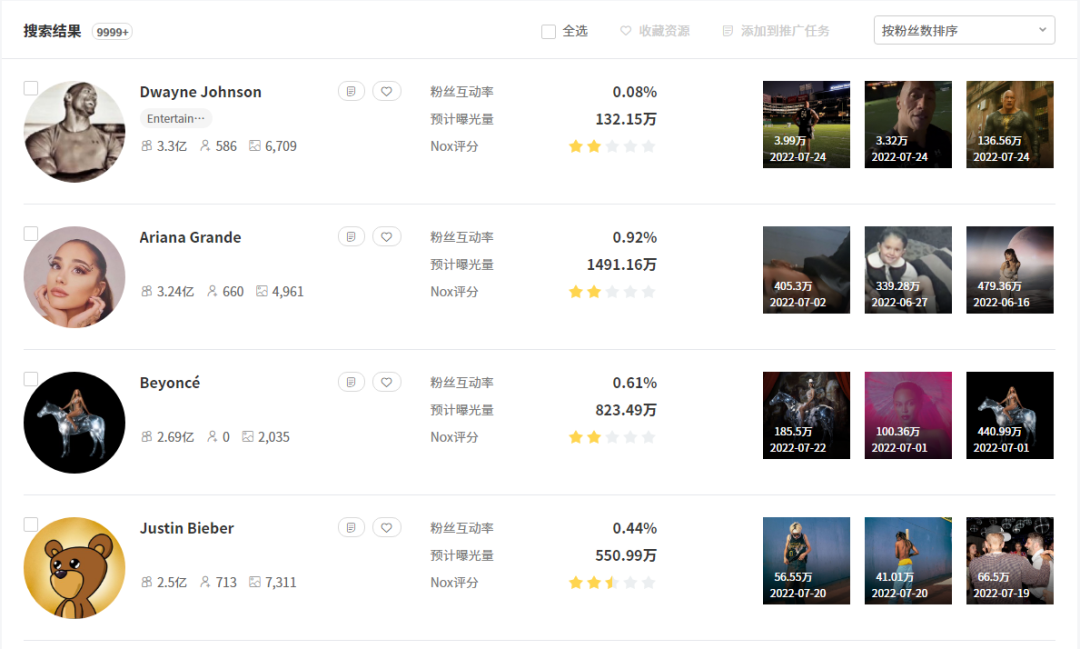1080x649 pixels.
Task: Open Beyoncé post dated 2022-07-22
Action: click(807, 415)
